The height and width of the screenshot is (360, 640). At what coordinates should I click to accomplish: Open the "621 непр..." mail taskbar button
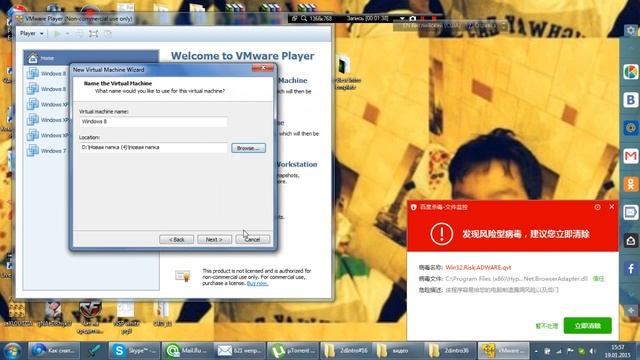coord(239,351)
